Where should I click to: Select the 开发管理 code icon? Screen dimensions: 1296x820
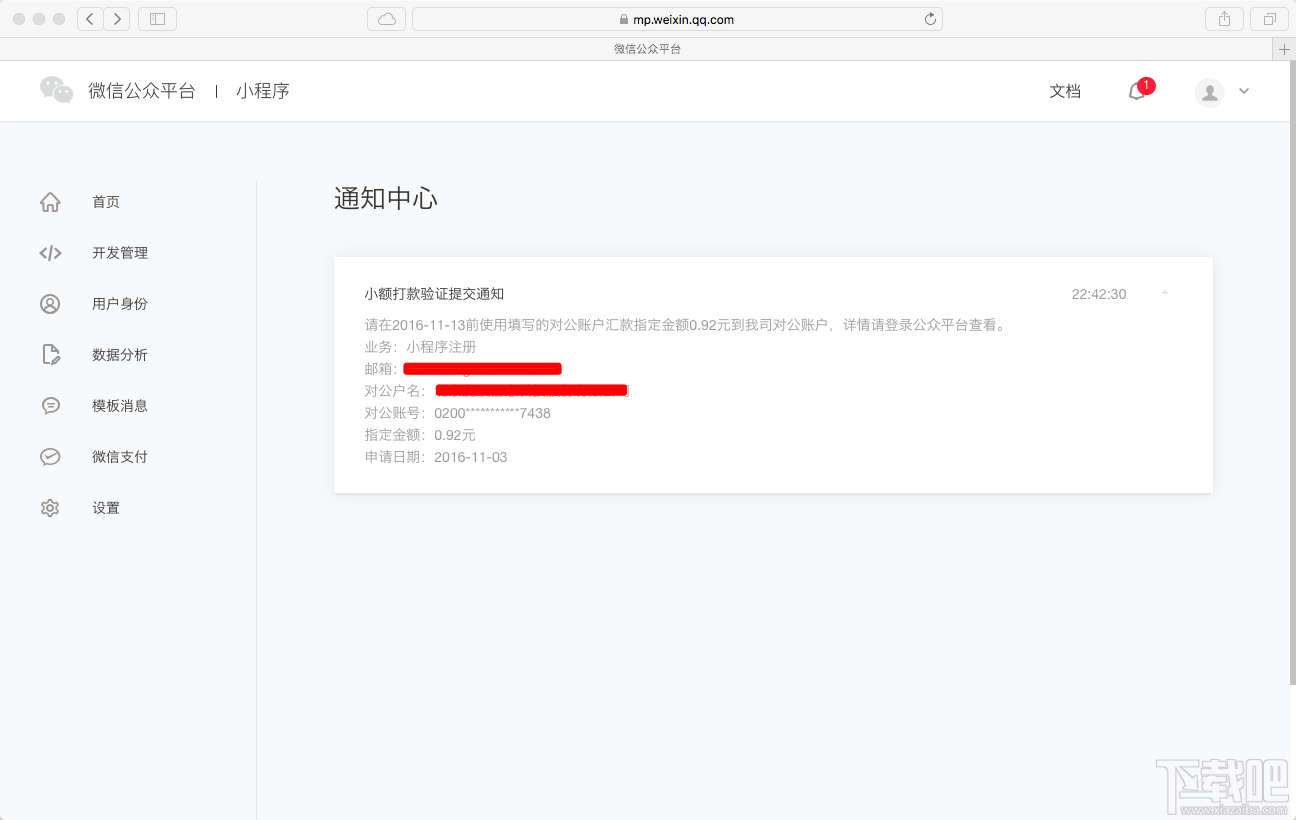(x=50, y=252)
